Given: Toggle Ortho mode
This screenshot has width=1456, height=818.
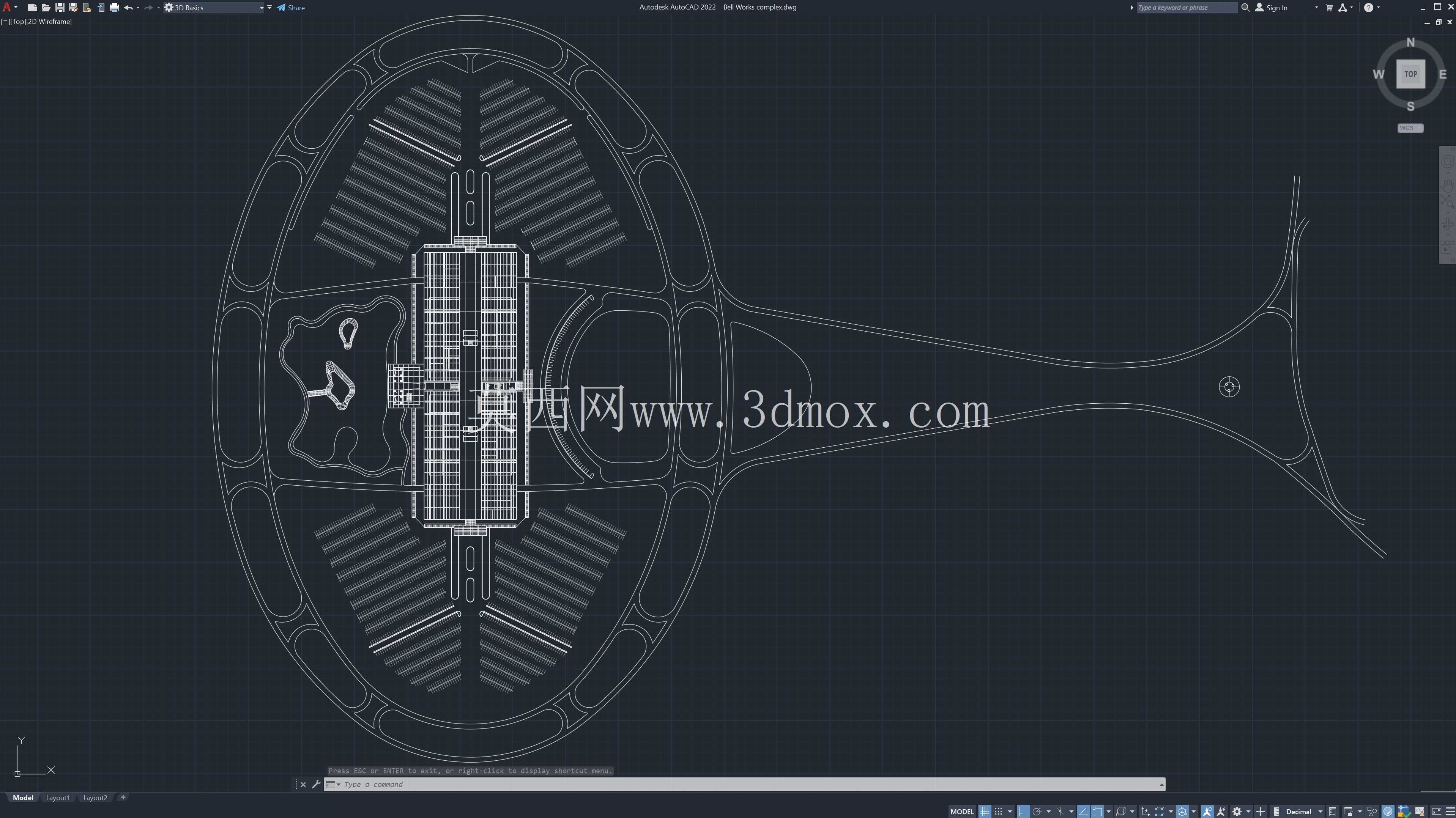Looking at the screenshot, I should click(x=1023, y=812).
